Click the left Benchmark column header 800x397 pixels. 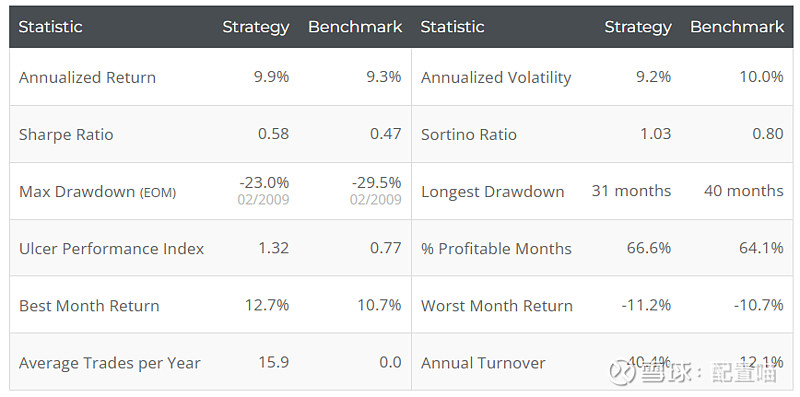pos(355,27)
